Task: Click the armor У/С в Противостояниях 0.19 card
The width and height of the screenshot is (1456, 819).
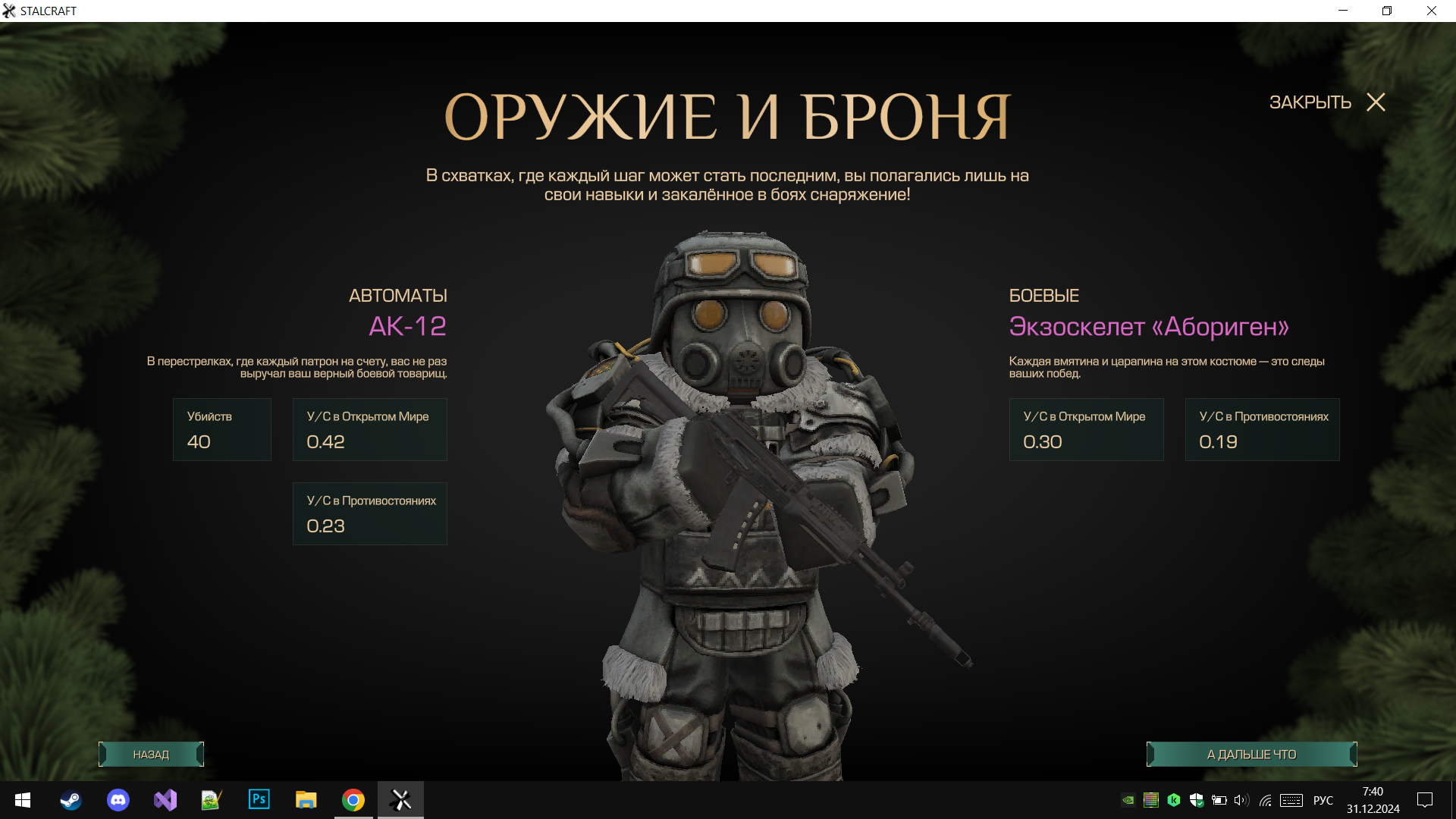Action: [x=1262, y=429]
